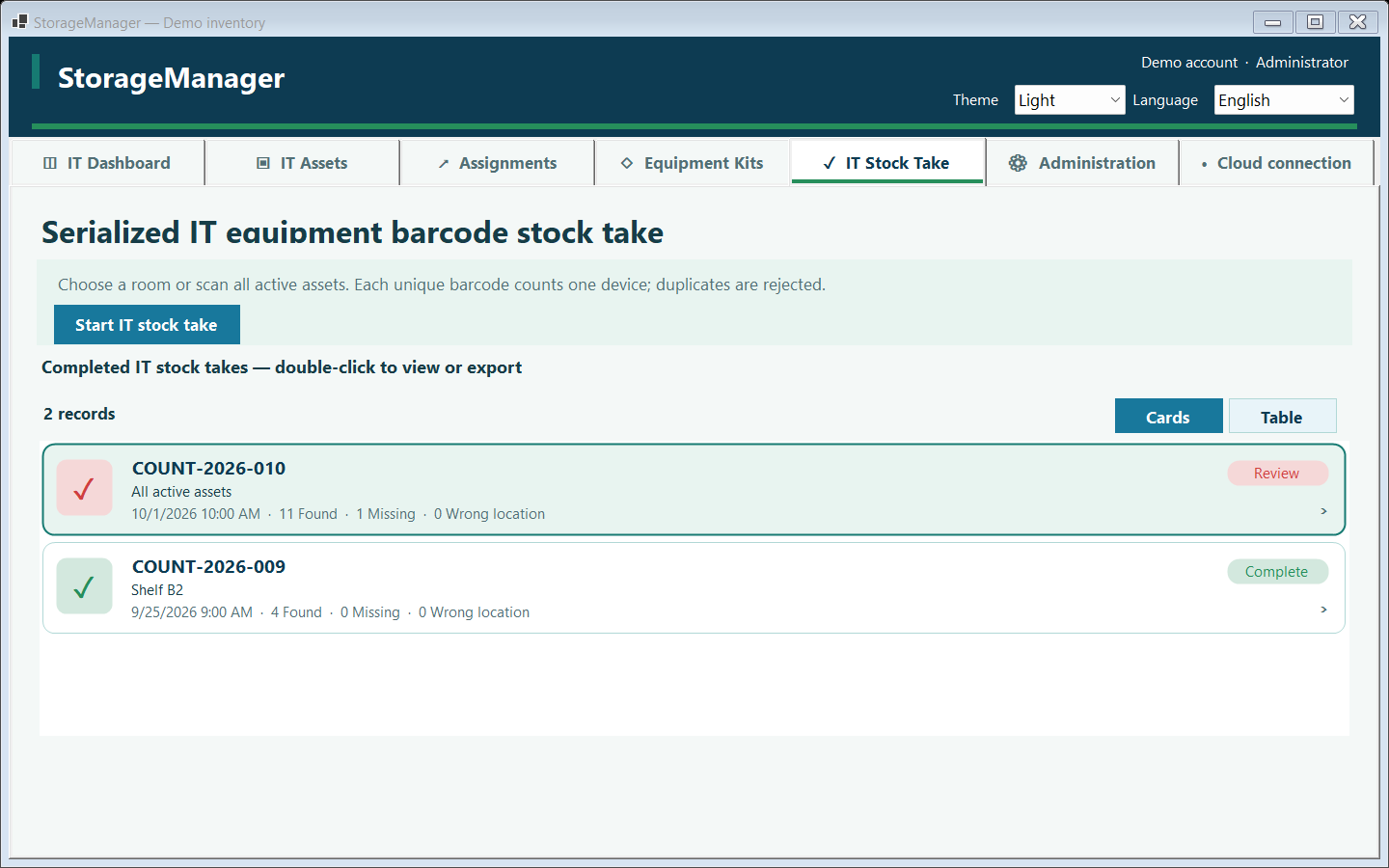Click '11 Found' count text
Screen dimensions: 1389x868
(x=309, y=514)
